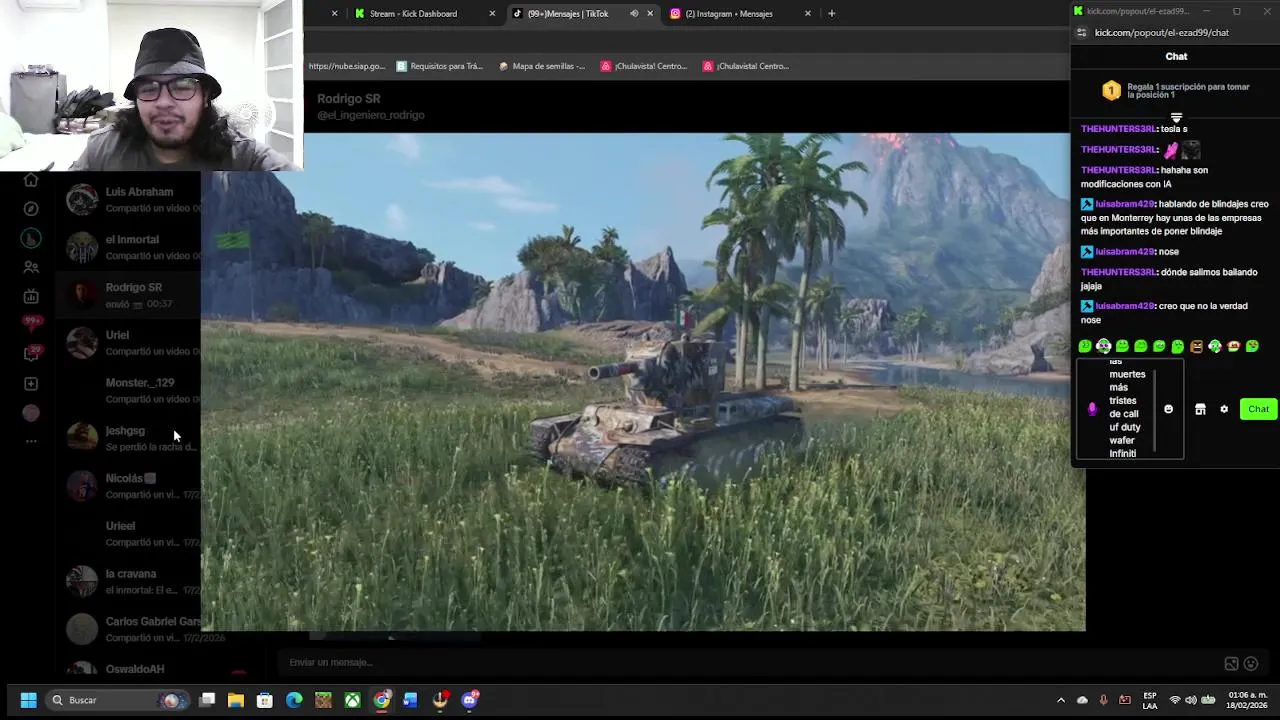Open el inmortal conversation
The height and width of the screenshot is (720, 1280).
pyautogui.click(x=128, y=247)
